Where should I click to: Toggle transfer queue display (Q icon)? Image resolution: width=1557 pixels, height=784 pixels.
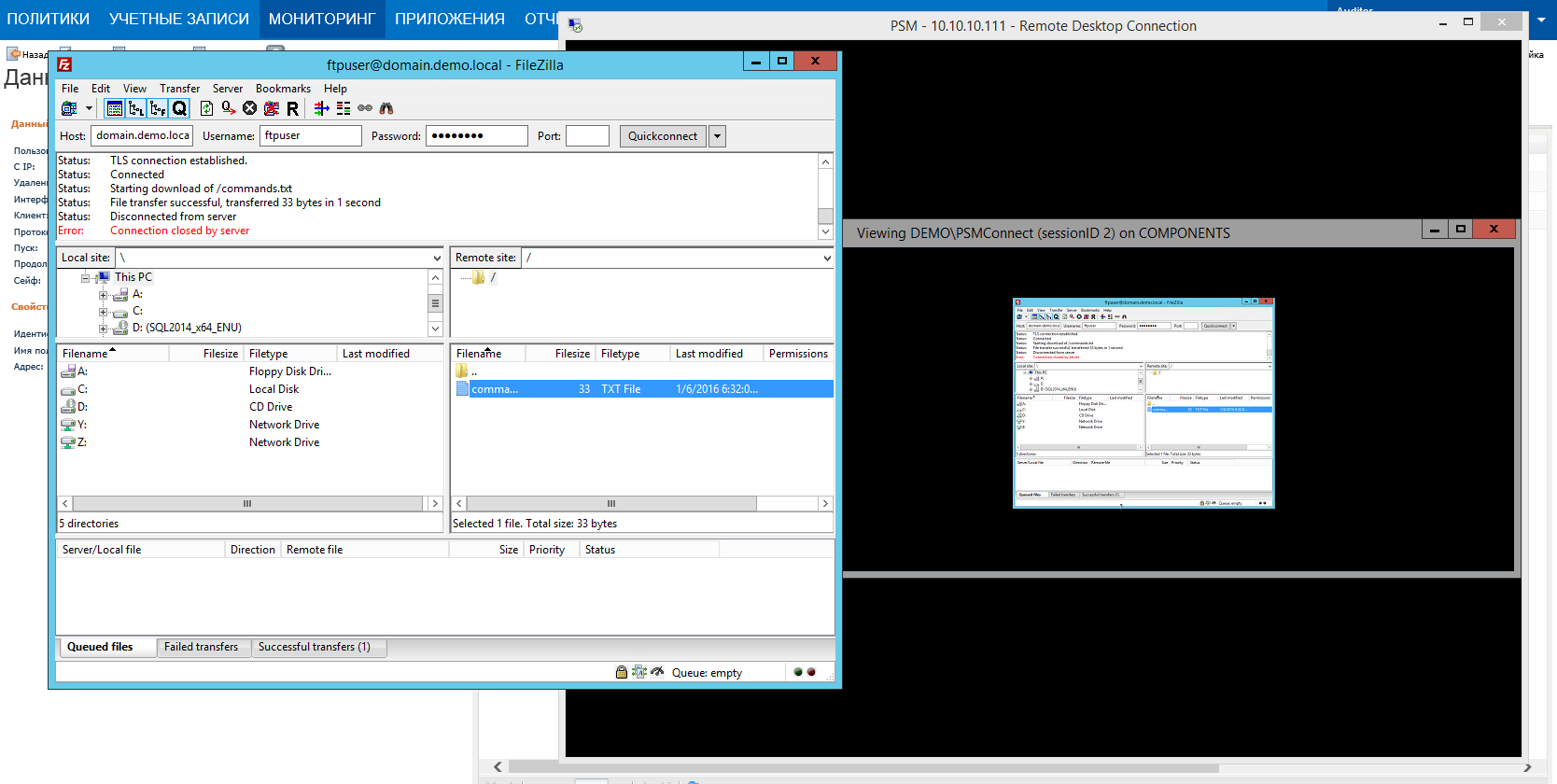[179, 108]
